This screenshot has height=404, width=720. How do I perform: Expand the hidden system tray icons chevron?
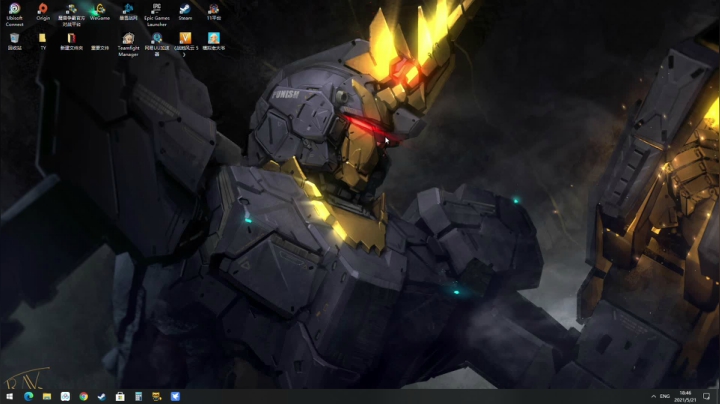click(x=653, y=396)
